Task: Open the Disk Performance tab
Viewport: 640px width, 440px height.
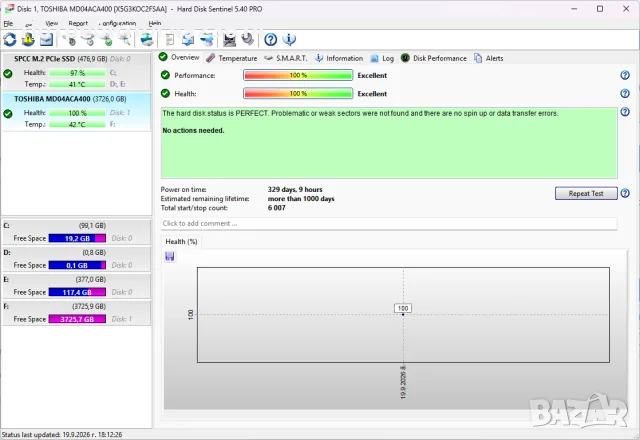Action: tap(433, 58)
